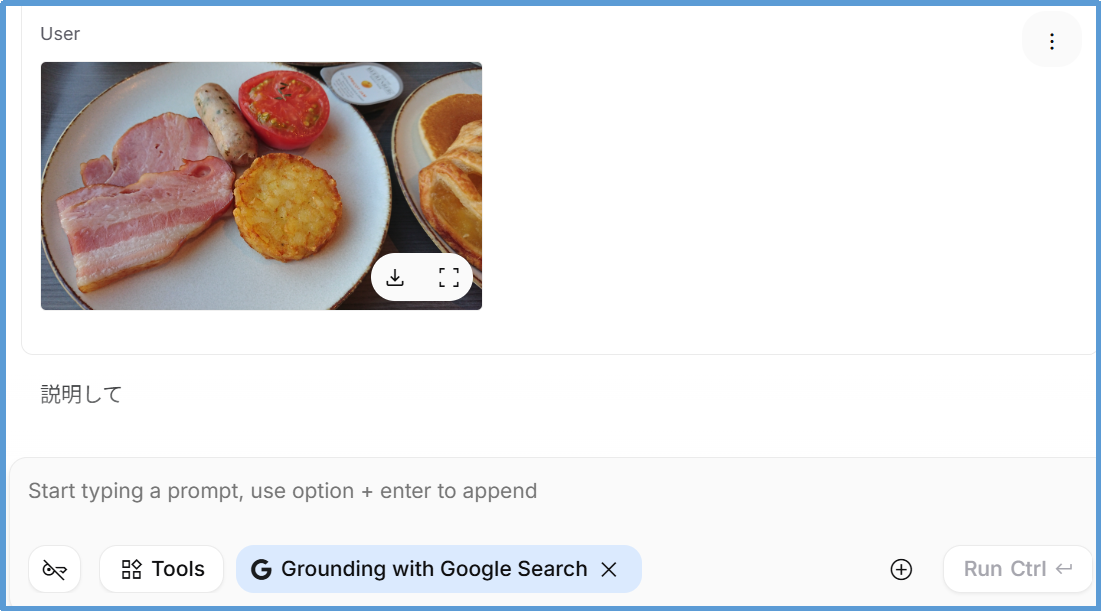Toggle the crossed-out eye icon
This screenshot has height=611, width=1101.
tap(55, 569)
